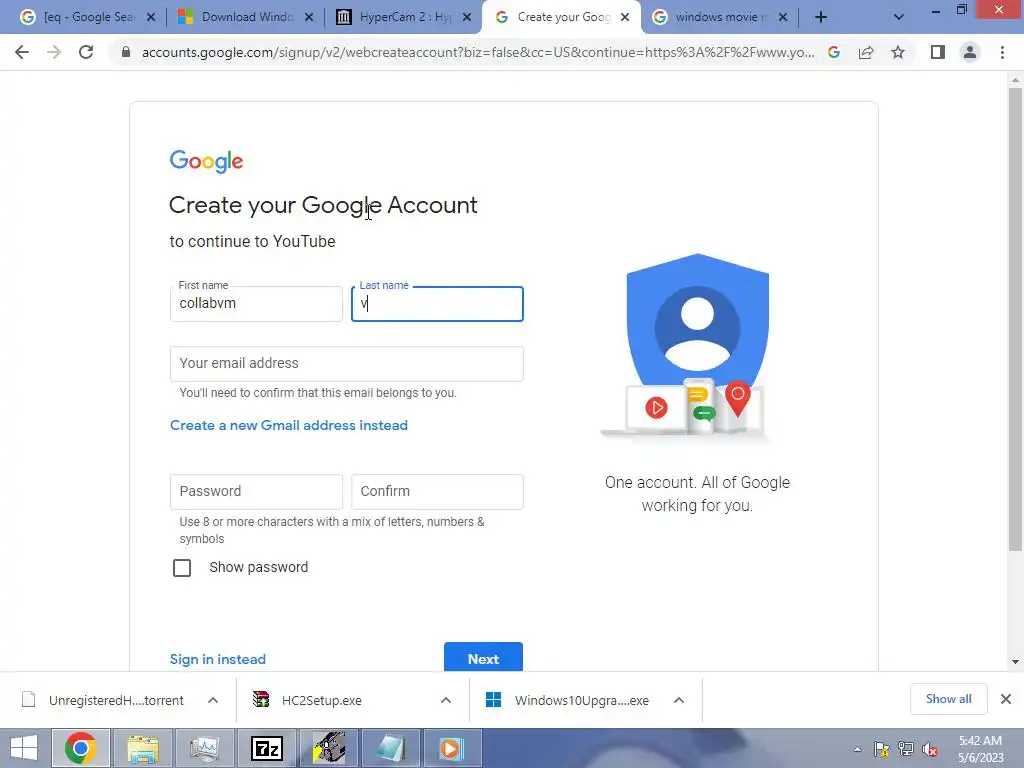Click the browser forward arrow
Image resolution: width=1024 pixels, height=768 pixels.
click(54, 52)
